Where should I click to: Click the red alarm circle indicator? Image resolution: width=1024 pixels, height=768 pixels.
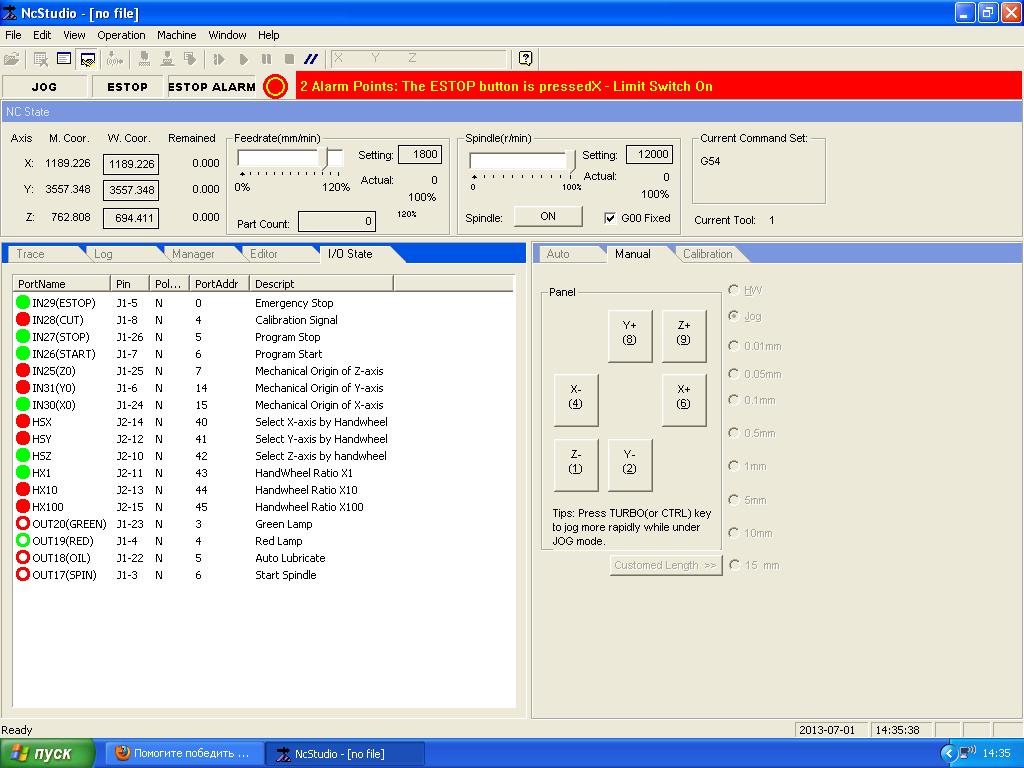point(276,86)
